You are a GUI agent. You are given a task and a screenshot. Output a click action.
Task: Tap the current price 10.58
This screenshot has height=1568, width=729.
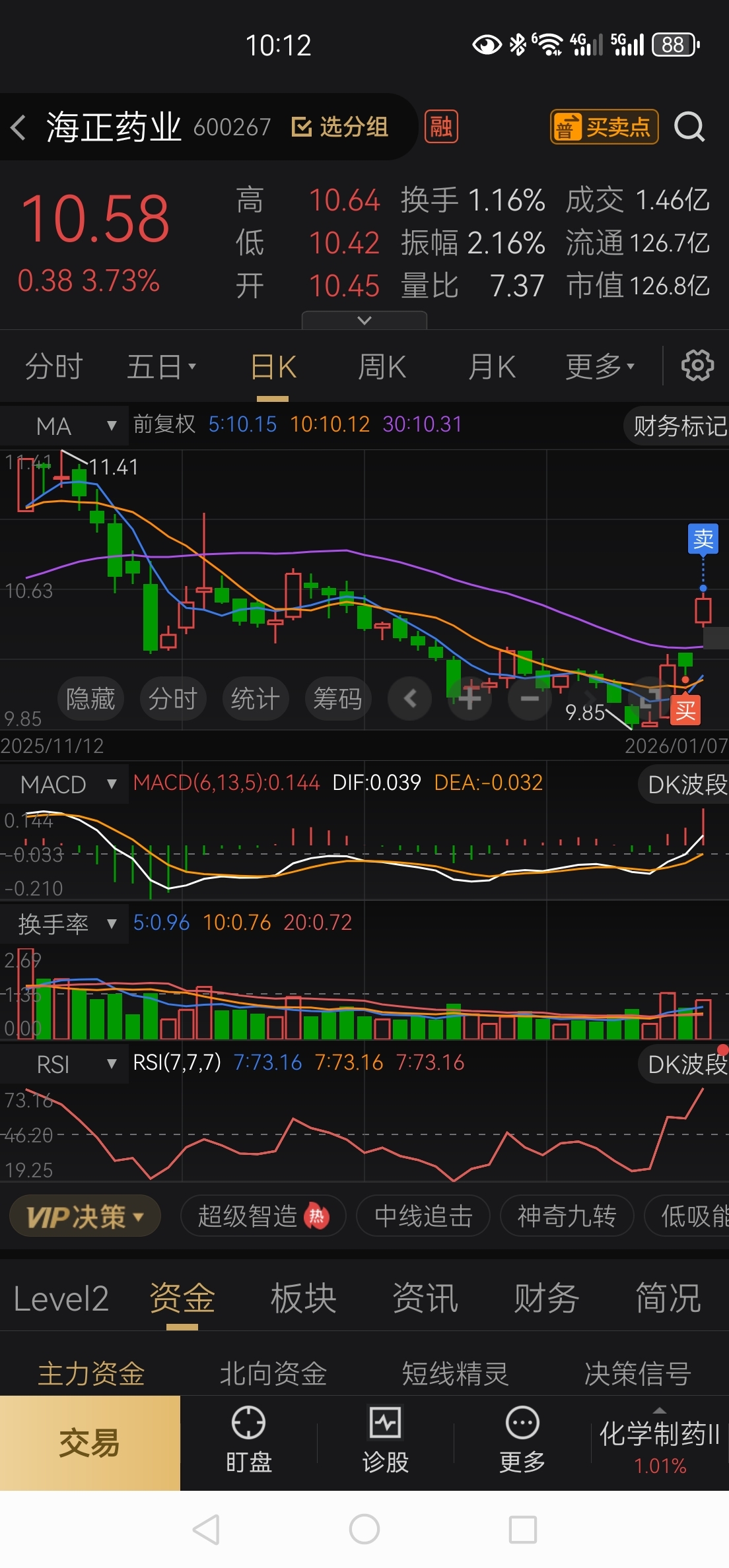click(95, 218)
